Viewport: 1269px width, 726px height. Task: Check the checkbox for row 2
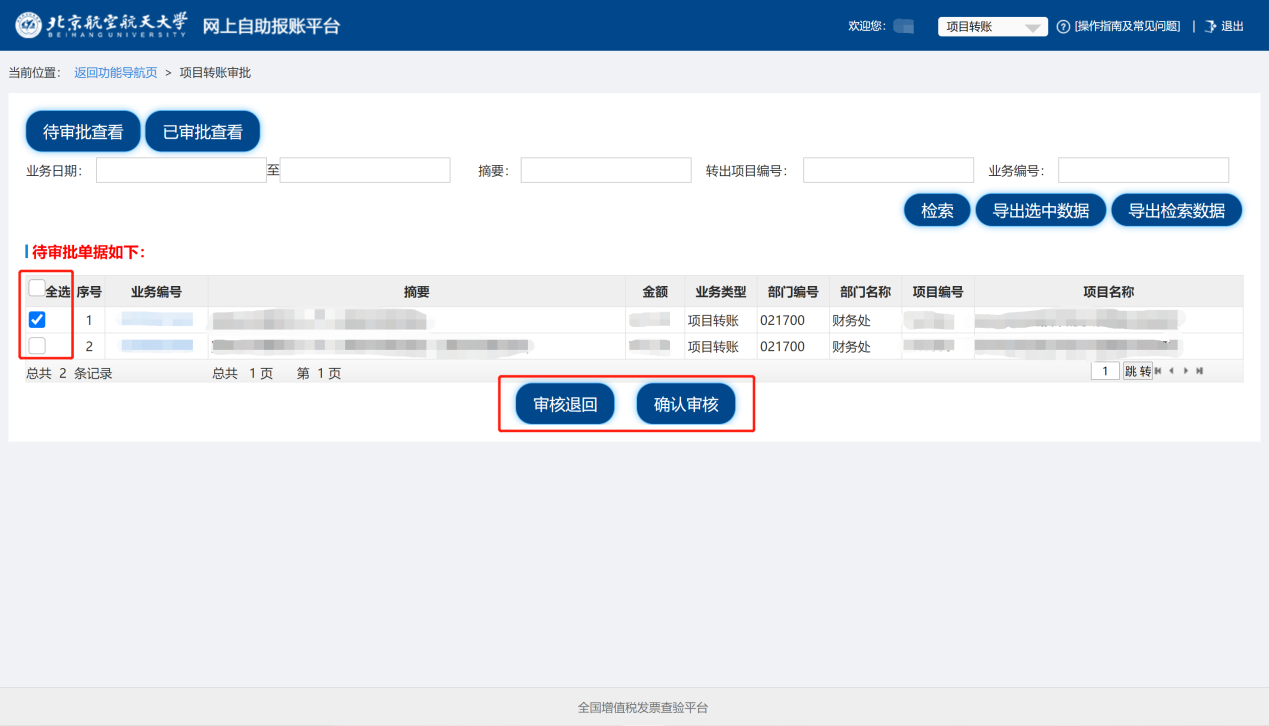(x=37, y=346)
